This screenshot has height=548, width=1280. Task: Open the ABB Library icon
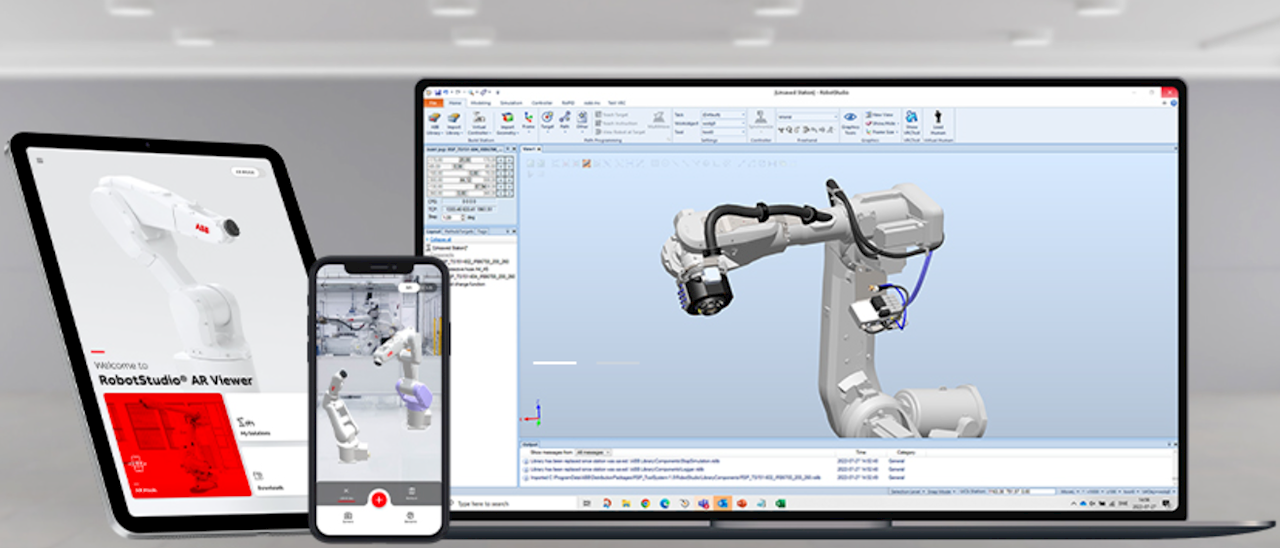[437, 122]
